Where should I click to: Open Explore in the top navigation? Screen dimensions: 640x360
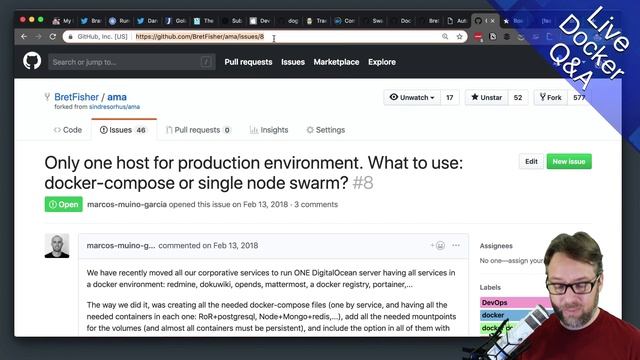click(x=382, y=62)
